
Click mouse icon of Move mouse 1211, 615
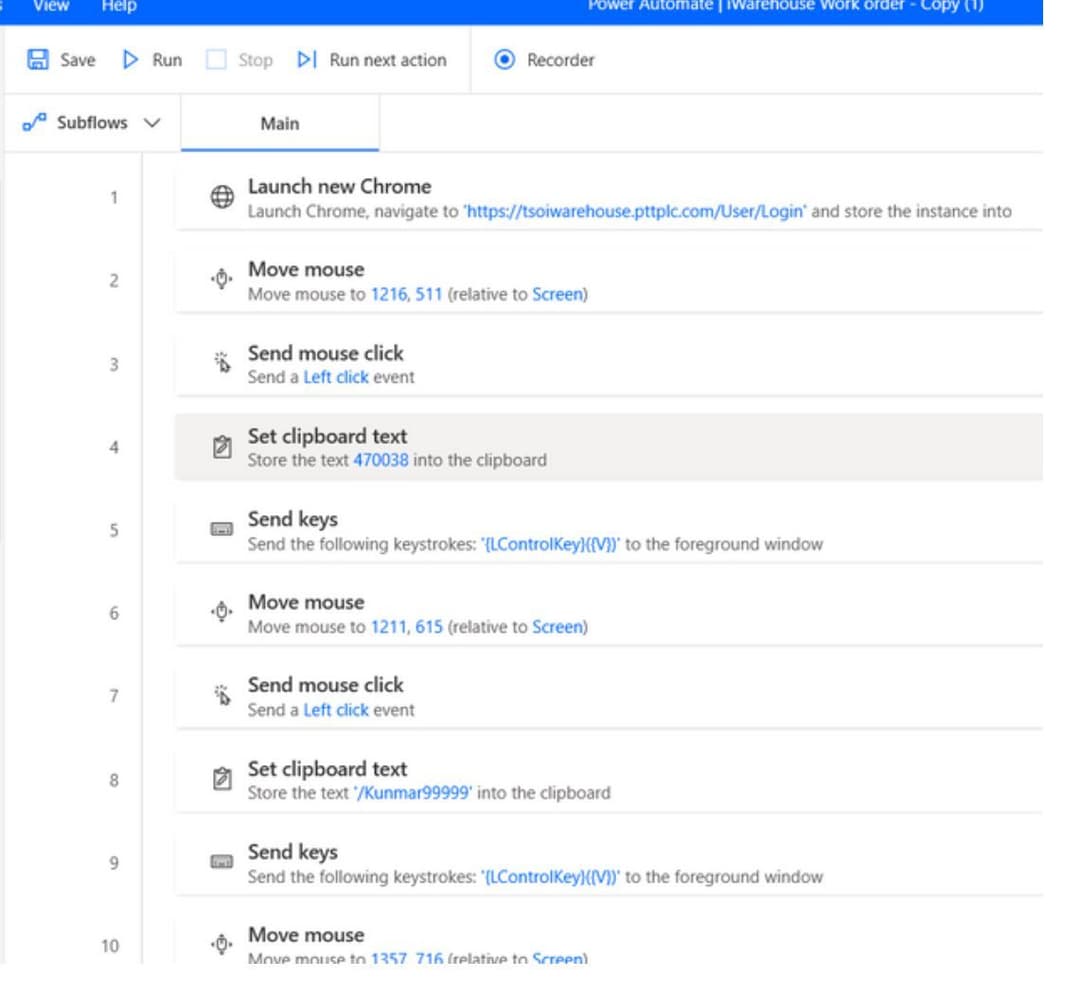222,612
